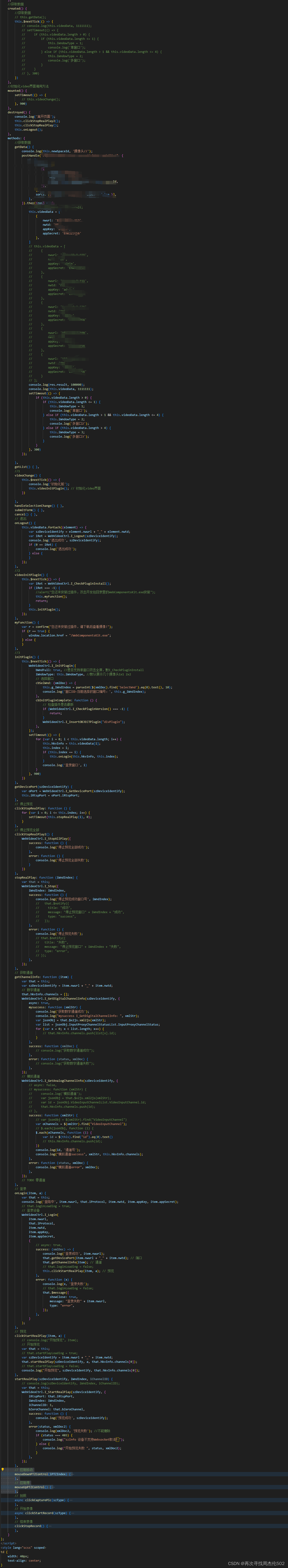Click WebVideoCtrl.I_StopAllPlay({ call line
The height and width of the screenshot is (1568, 288).
point(46,839)
